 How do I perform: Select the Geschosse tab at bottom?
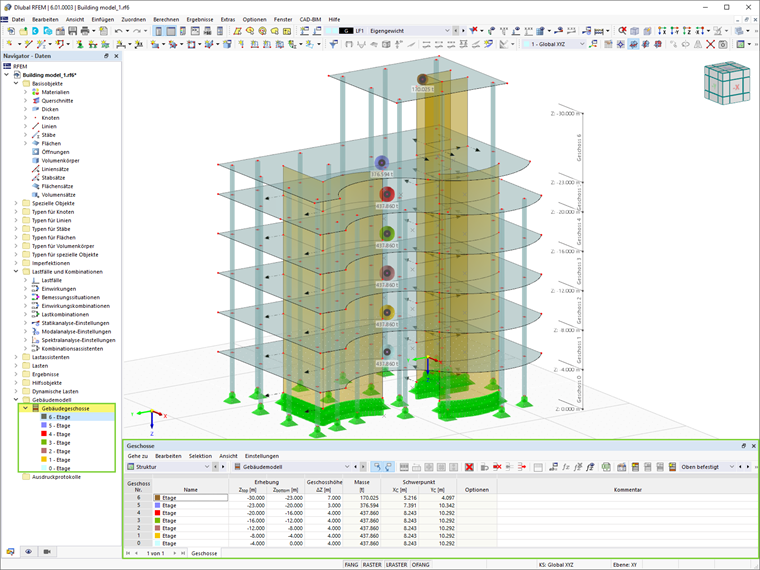pos(204,553)
